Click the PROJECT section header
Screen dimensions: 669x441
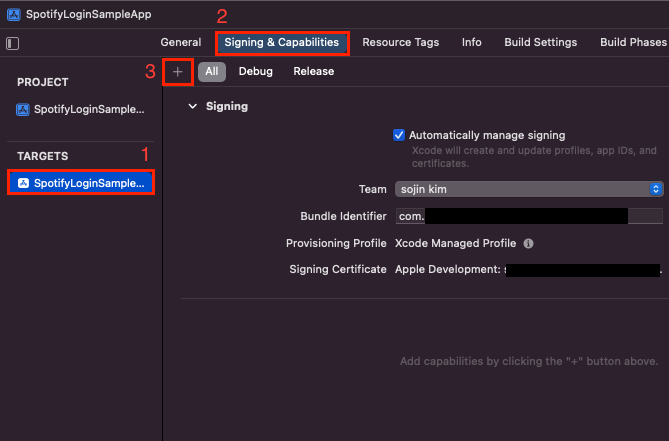43,82
